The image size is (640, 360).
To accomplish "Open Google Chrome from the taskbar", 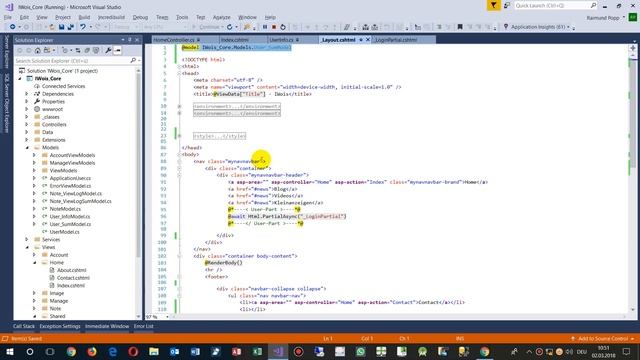I will 71,351.
